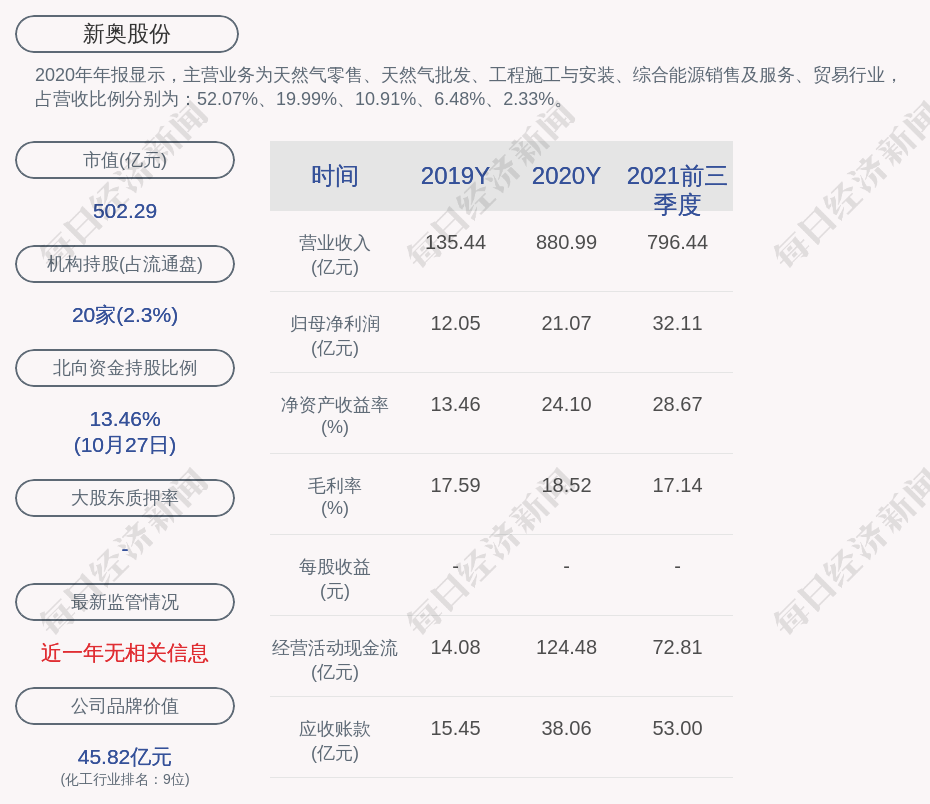Click the 2020Y column header
This screenshot has height=804, width=930.
566,176
